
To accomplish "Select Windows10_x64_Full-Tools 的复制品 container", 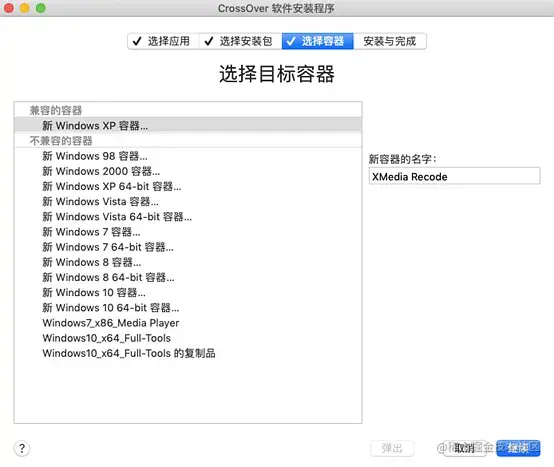I will 188,353.
